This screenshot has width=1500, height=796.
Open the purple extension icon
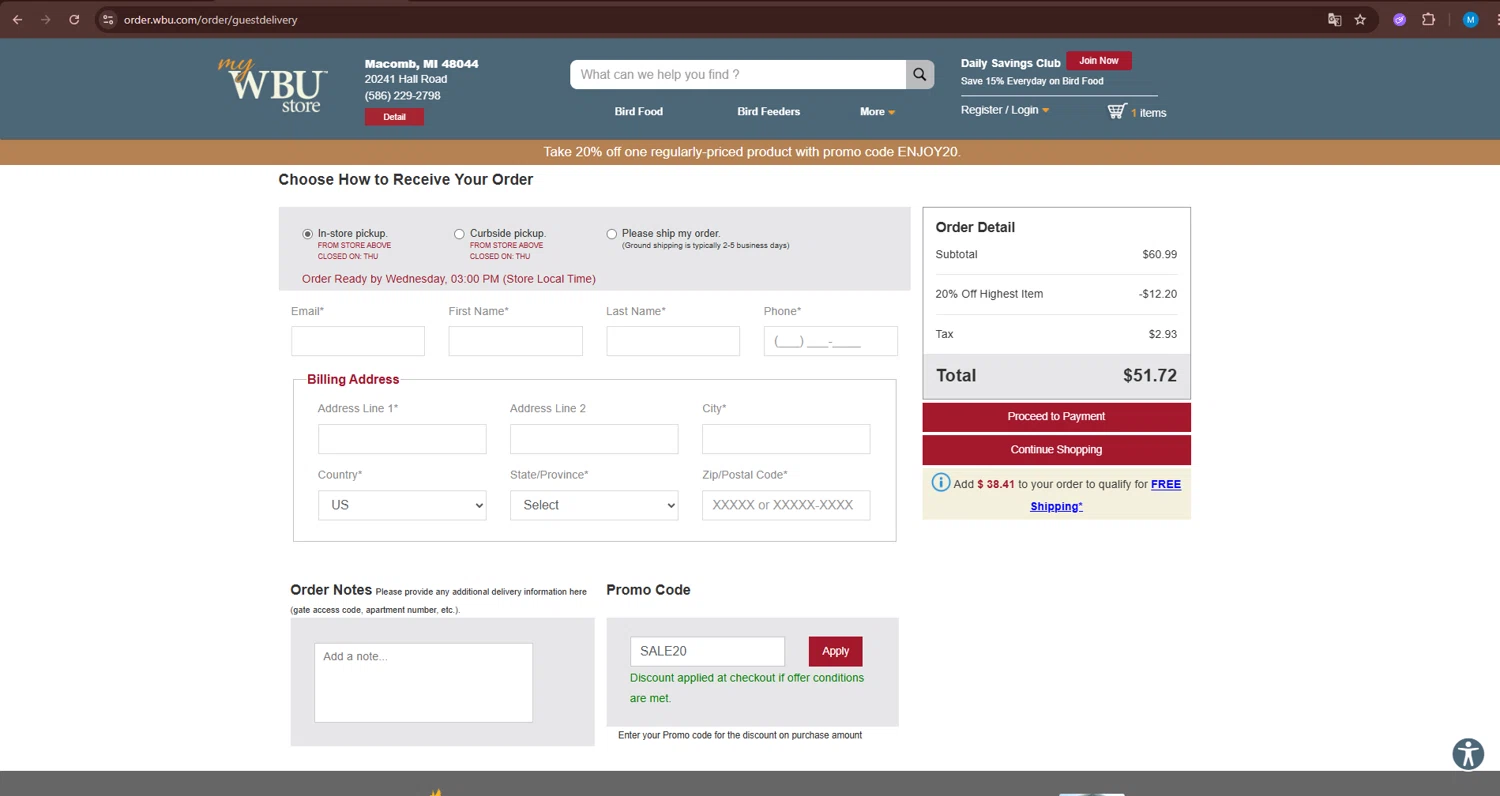pos(1400,19)
